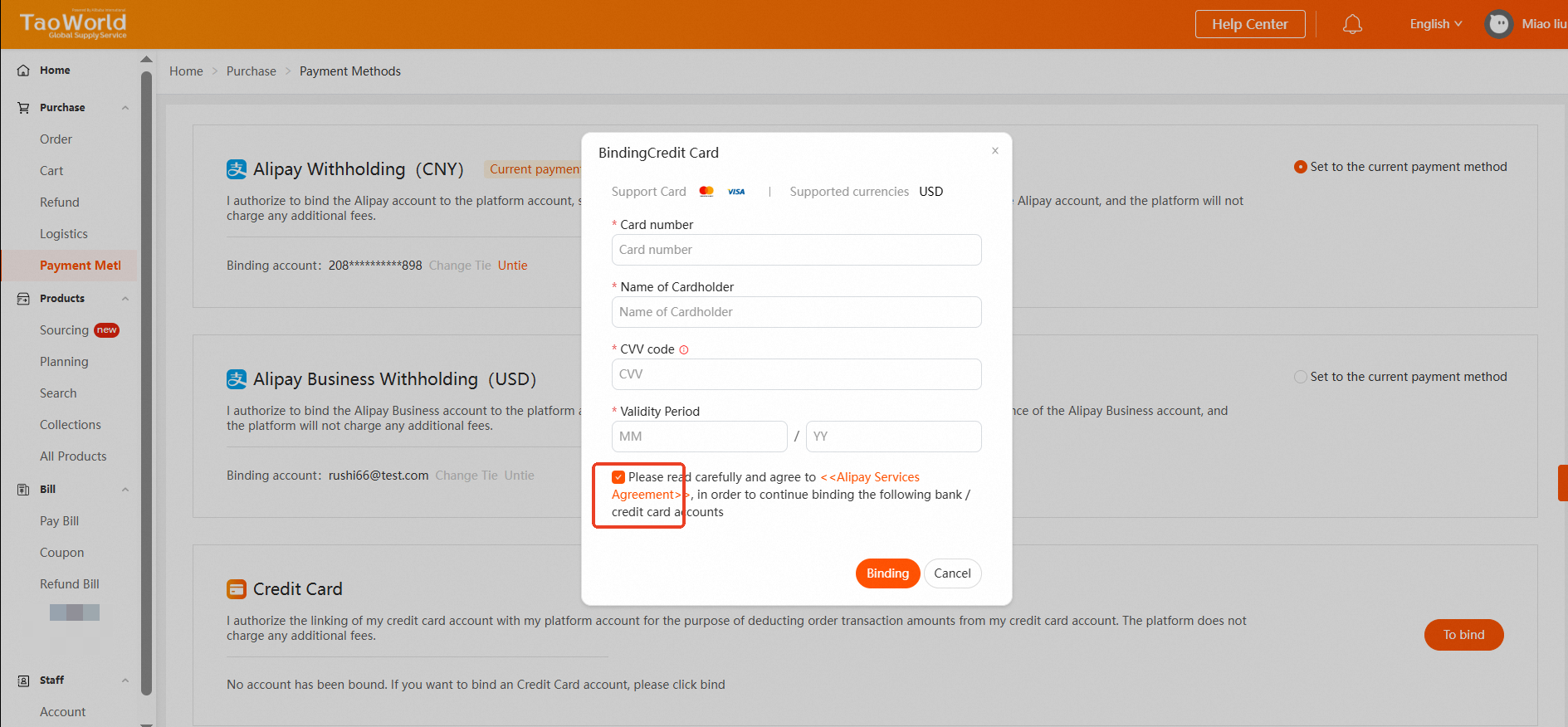Click the Alipay Business Withholding logo

coord(237,379)
